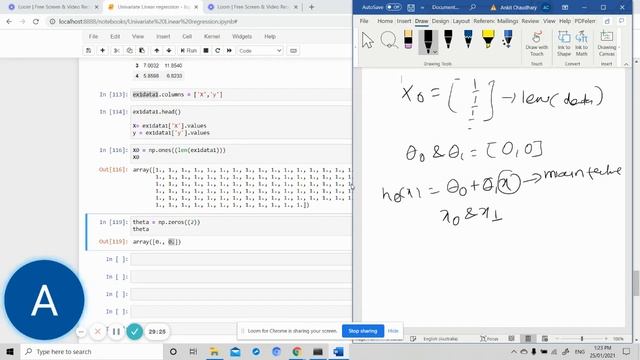The image size is (640, 360).
Task: Cancel the Loom recording with the X
Action: click(x=98, y=331)
